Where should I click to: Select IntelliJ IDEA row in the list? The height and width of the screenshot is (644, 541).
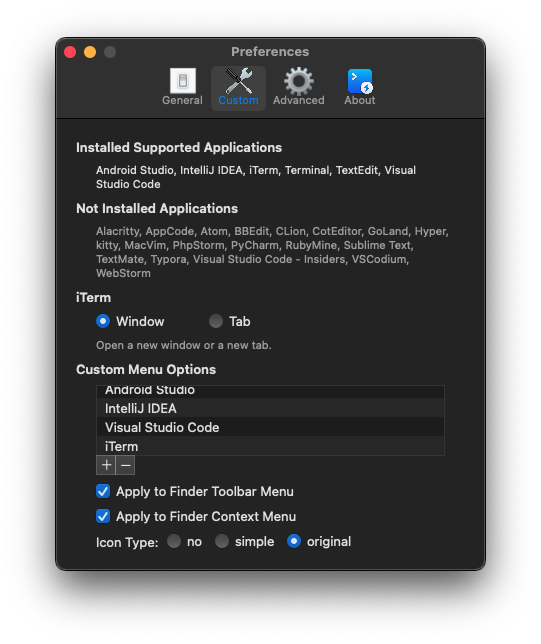270,408
